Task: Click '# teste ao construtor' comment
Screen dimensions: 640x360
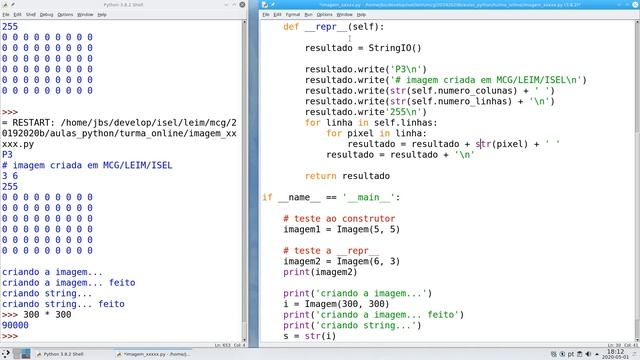Action: (339, 218)
